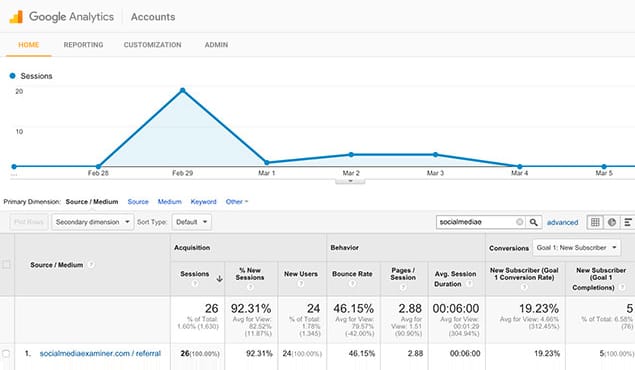Select the Mar 4 chart data point

520,166
